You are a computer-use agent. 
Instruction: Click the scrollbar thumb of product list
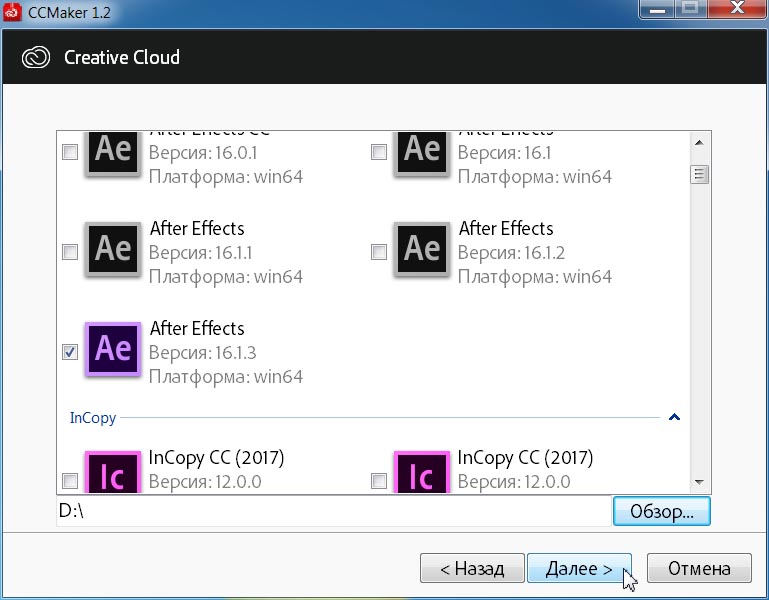click(x=699, y=174)
